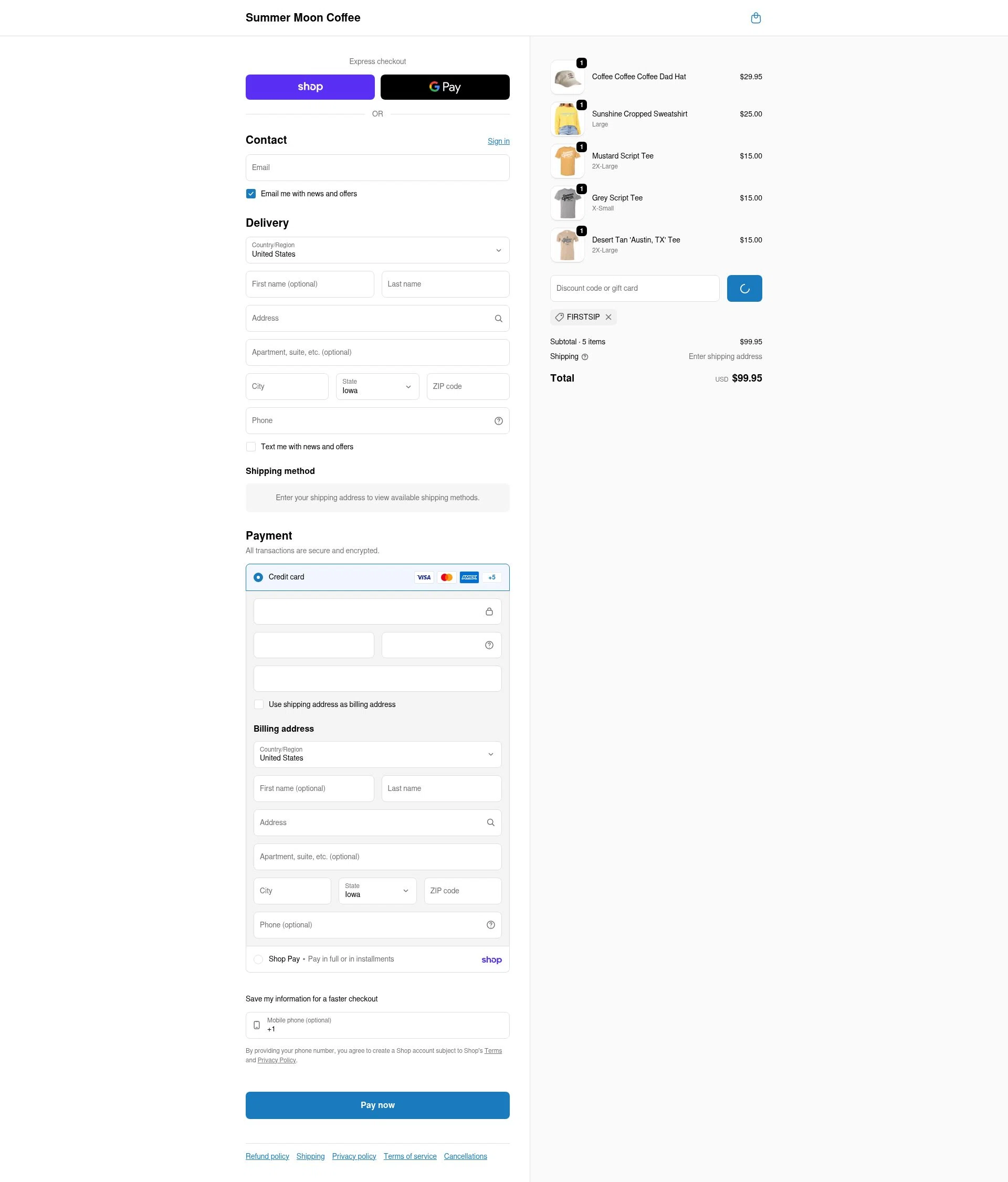The height and width of the screenshot is (1182, 1008).
Task: Select Shop Pay installments payment option
Action: pyautogui.click(x=258, y=959)
